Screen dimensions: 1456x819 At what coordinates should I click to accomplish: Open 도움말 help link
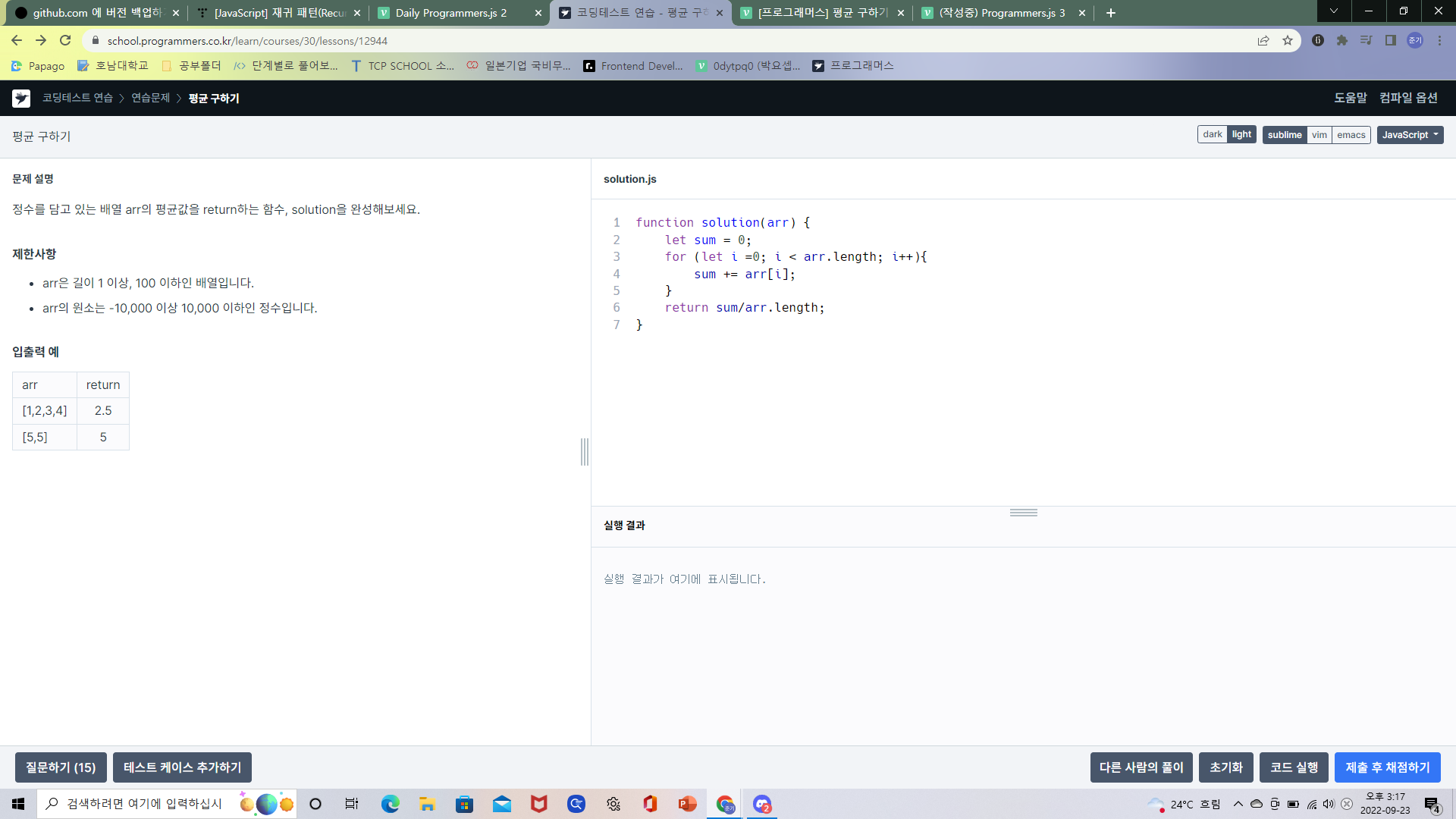click(x=1351, y=98)
